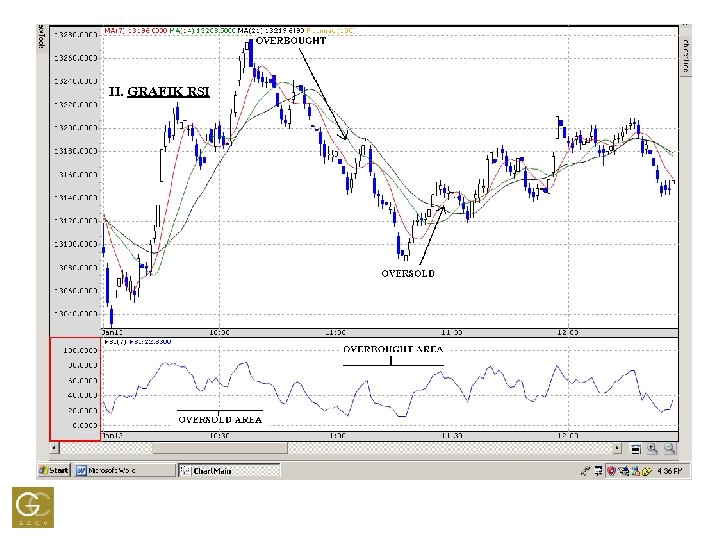Click the horizontal scrollbar thumb
This screenshot has width=720, height=540.
(x=219, y=448)
